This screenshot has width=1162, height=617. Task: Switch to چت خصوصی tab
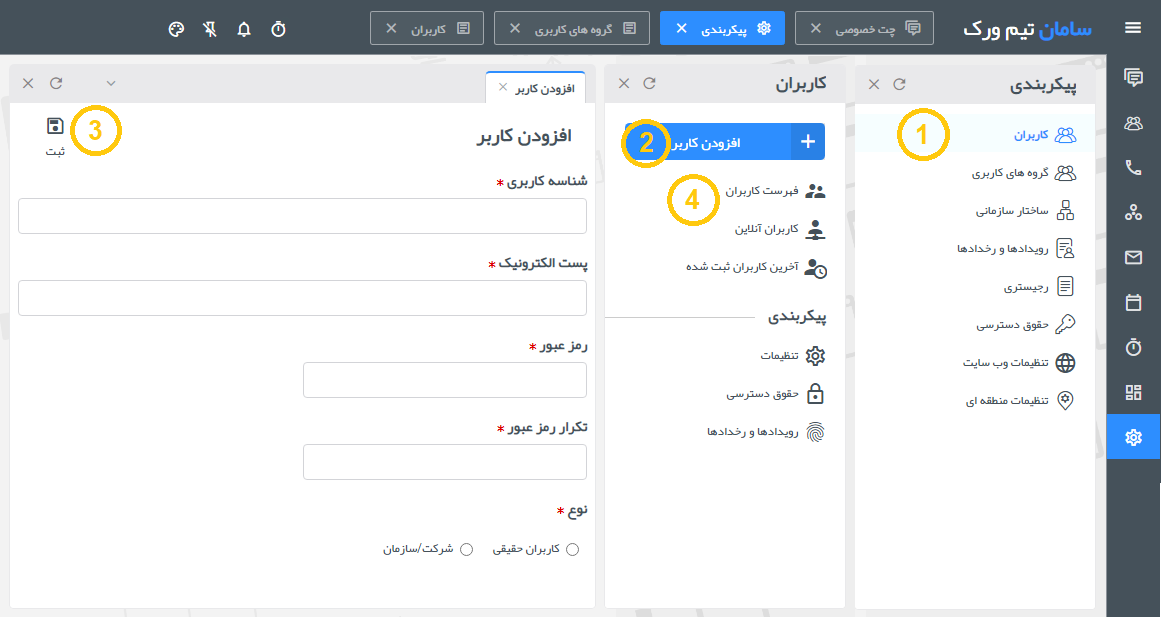tap(864, 28)
